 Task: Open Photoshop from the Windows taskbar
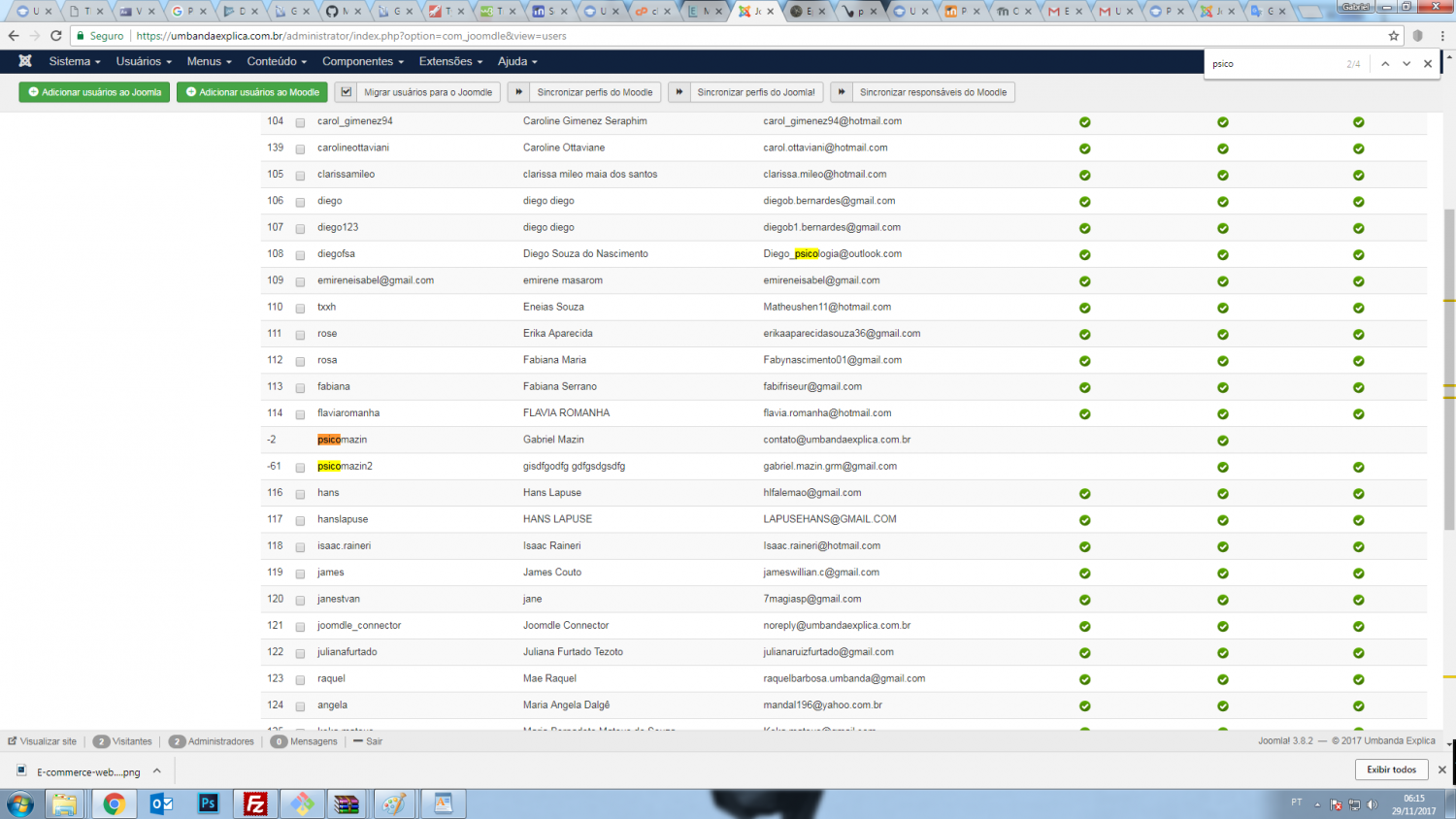(208, 803)
